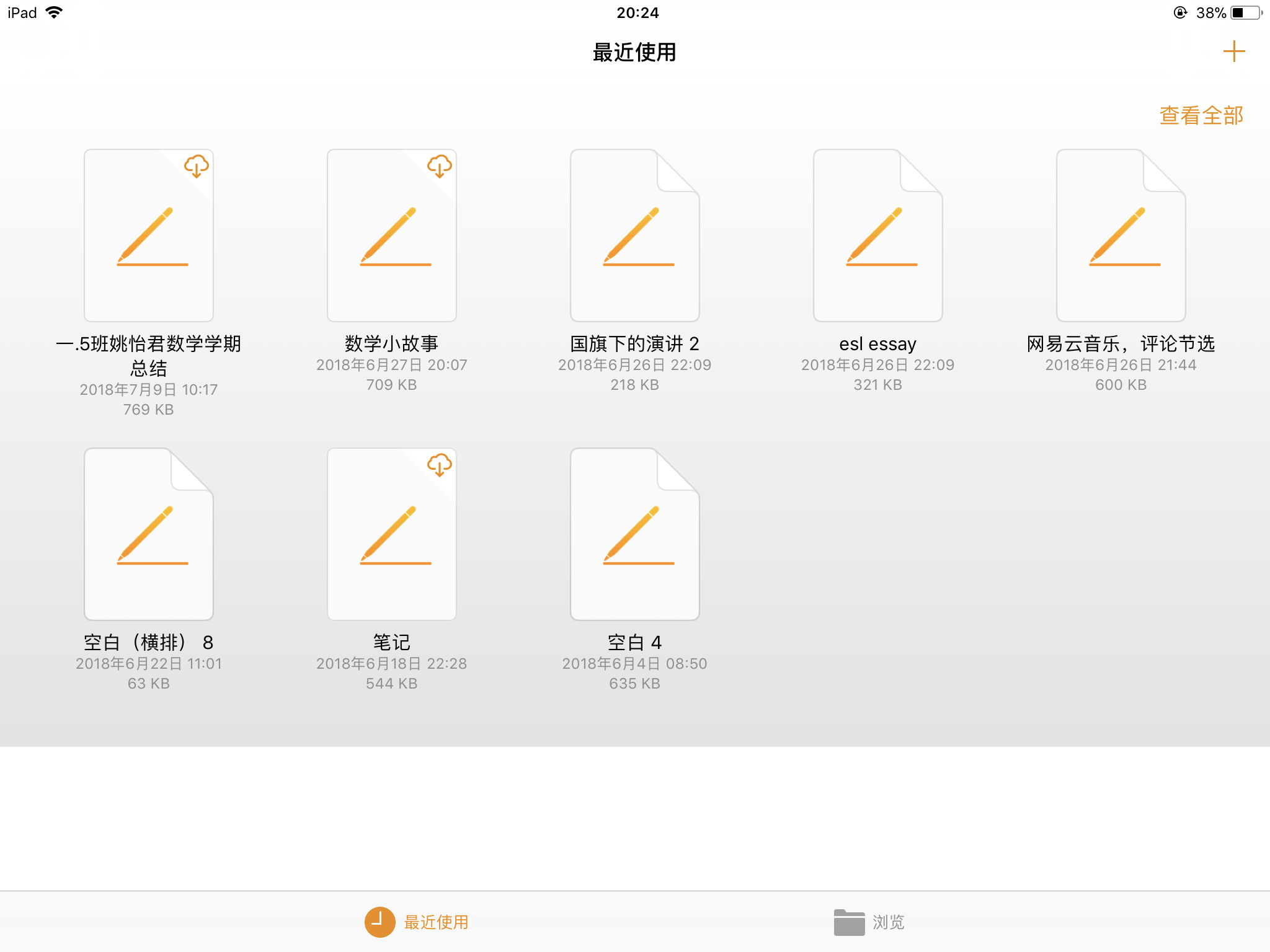Viewport: 1270px width, 952px height.
Task: Open the 网易云音乐，评论节选 document thumbnail
Action: click(x=1121, y=236)
